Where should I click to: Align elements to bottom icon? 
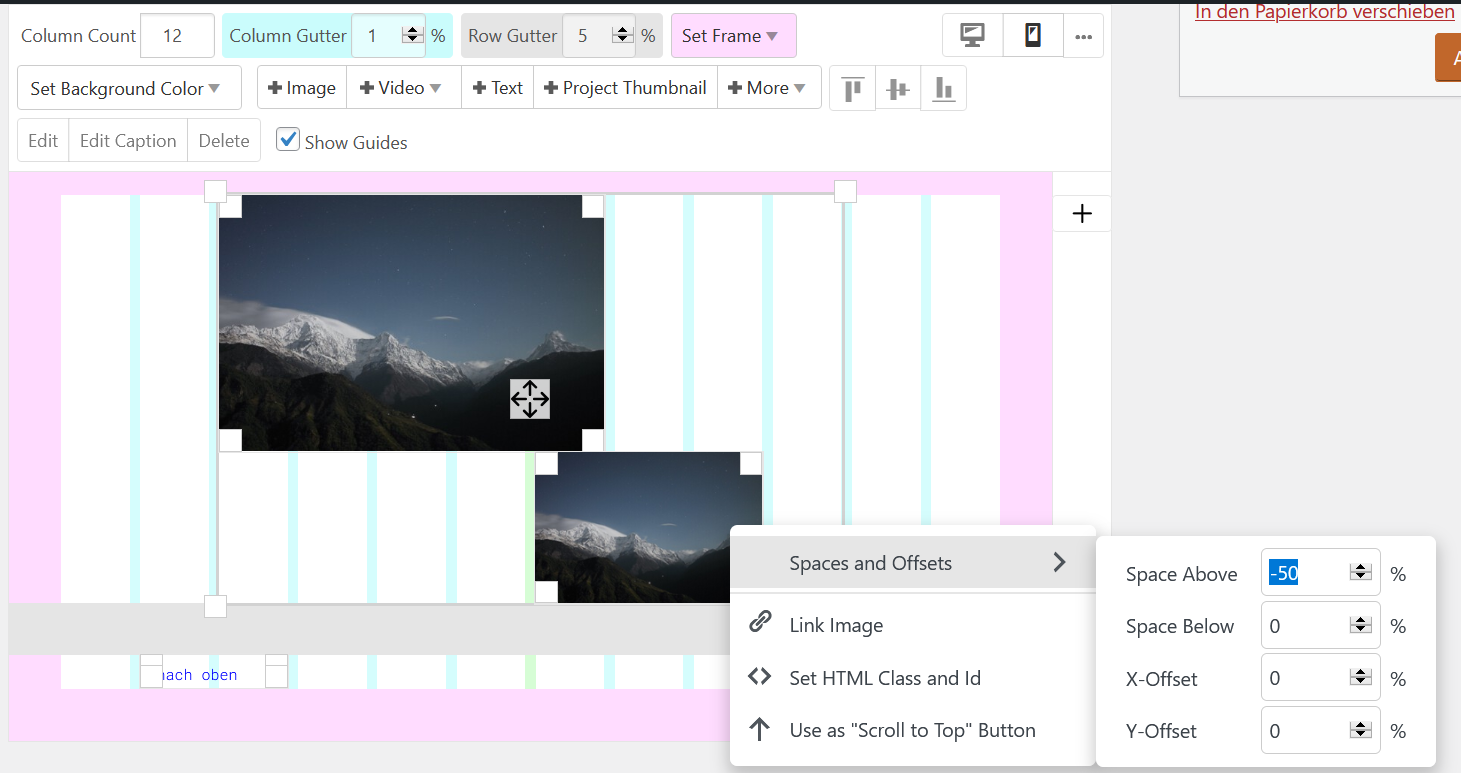tap(943, 89)
